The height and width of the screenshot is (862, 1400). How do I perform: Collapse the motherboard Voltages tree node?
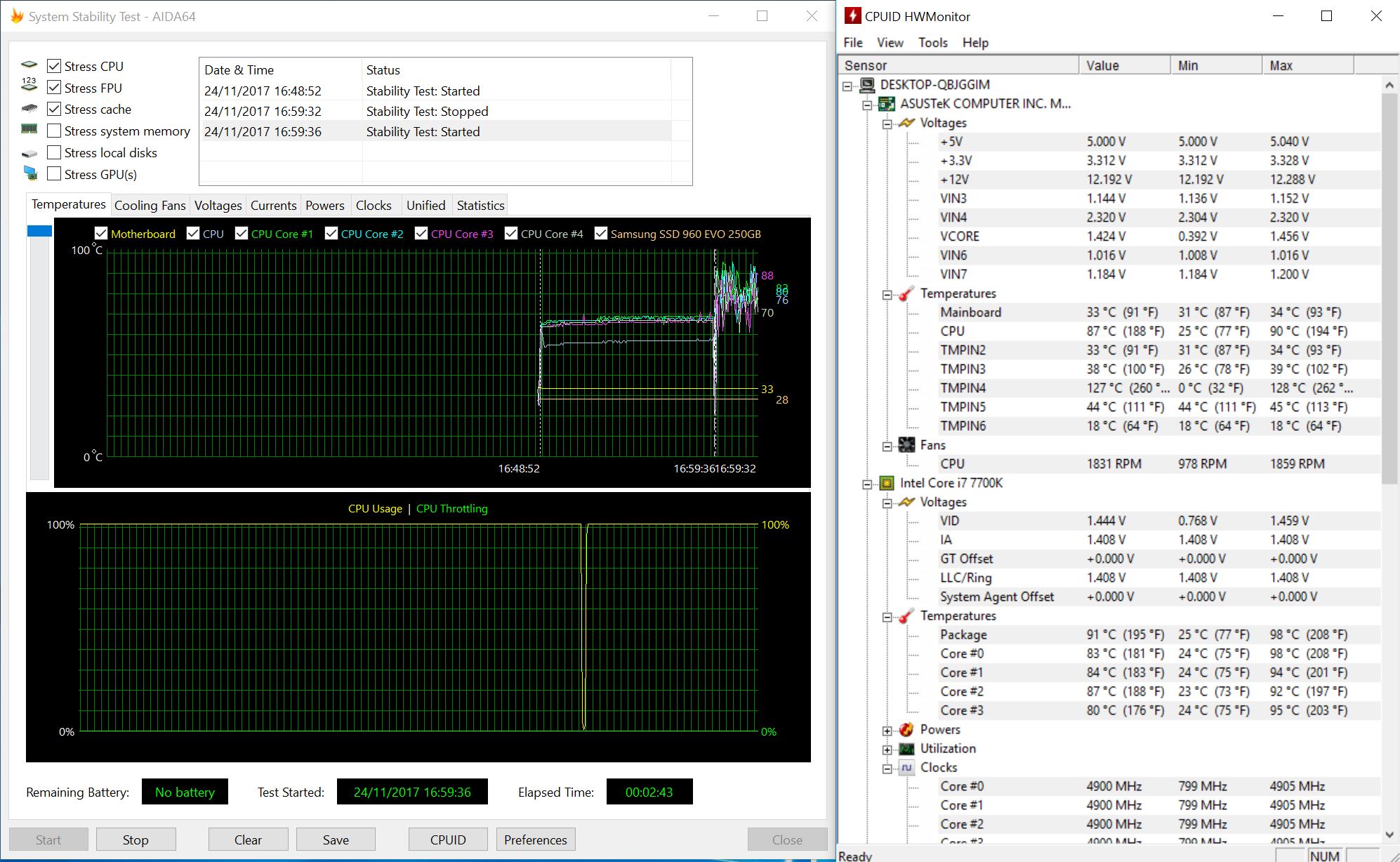click(887, 124)
